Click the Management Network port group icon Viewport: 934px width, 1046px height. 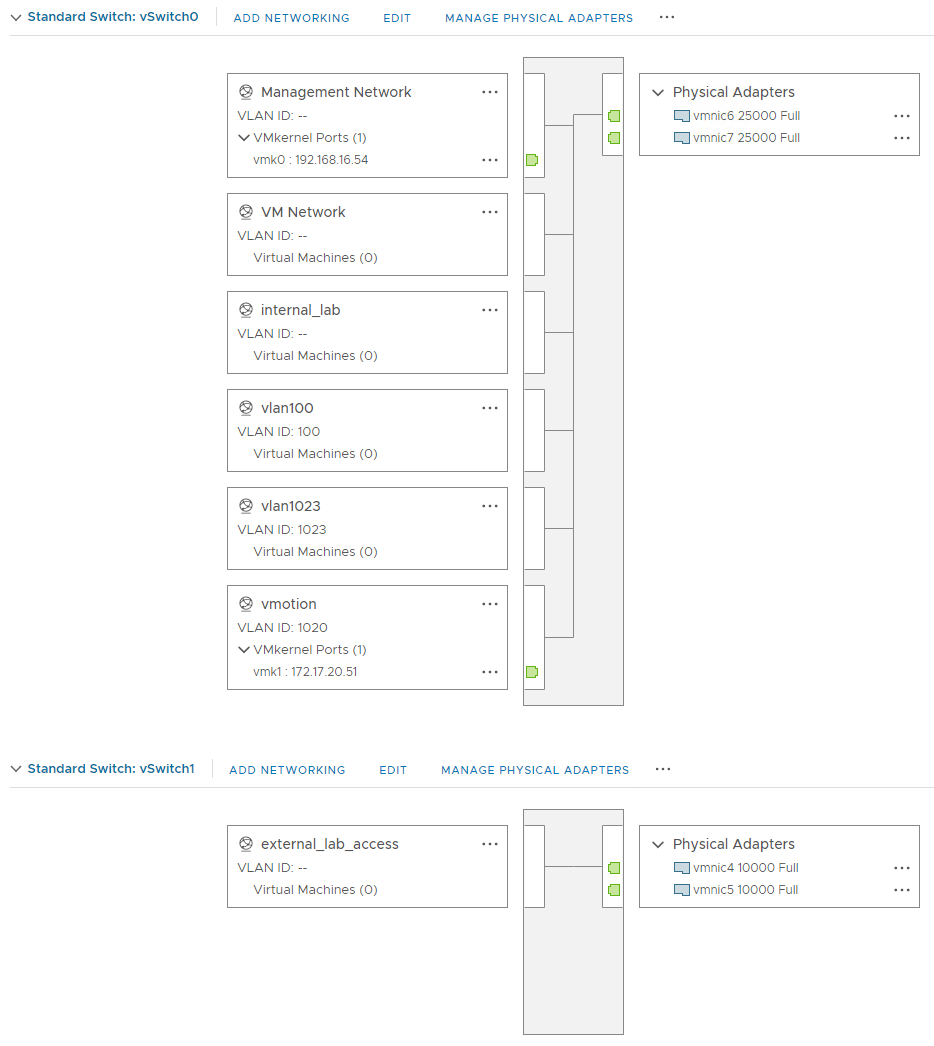pyautogui.click(x=246, y=92)
